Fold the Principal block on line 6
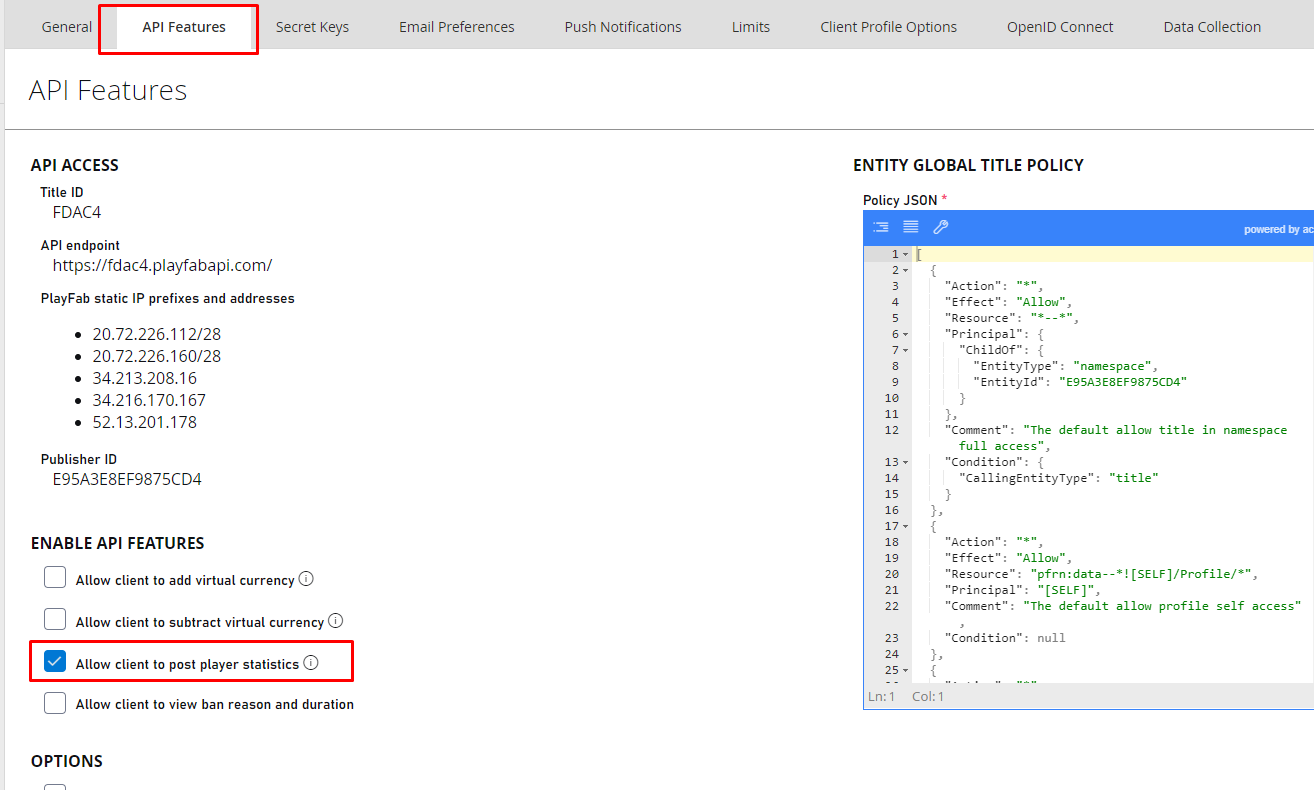The image size is (1314, 790). click(x=905, y=334)
